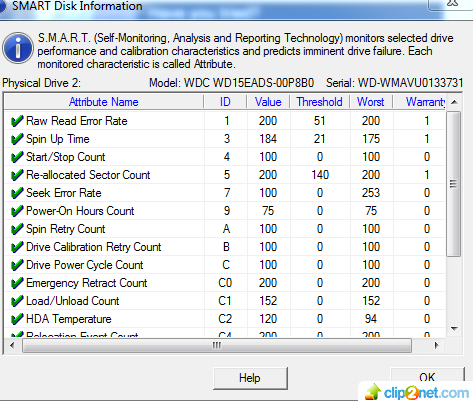Sort by Value column header

pyautogui.click(x=268, y=102)
